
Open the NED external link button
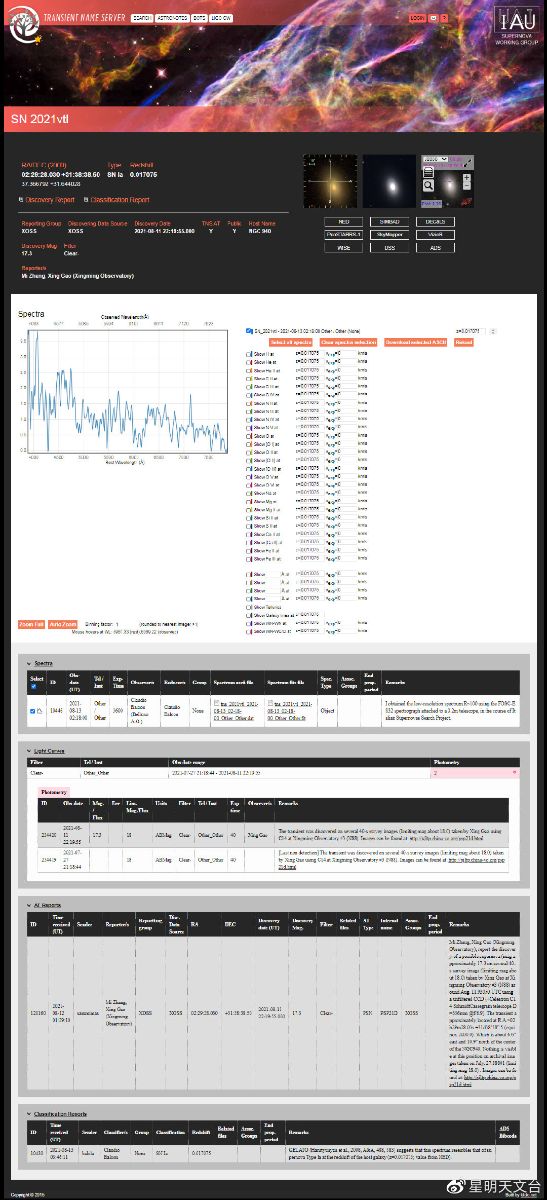click(x=343, y=221)
